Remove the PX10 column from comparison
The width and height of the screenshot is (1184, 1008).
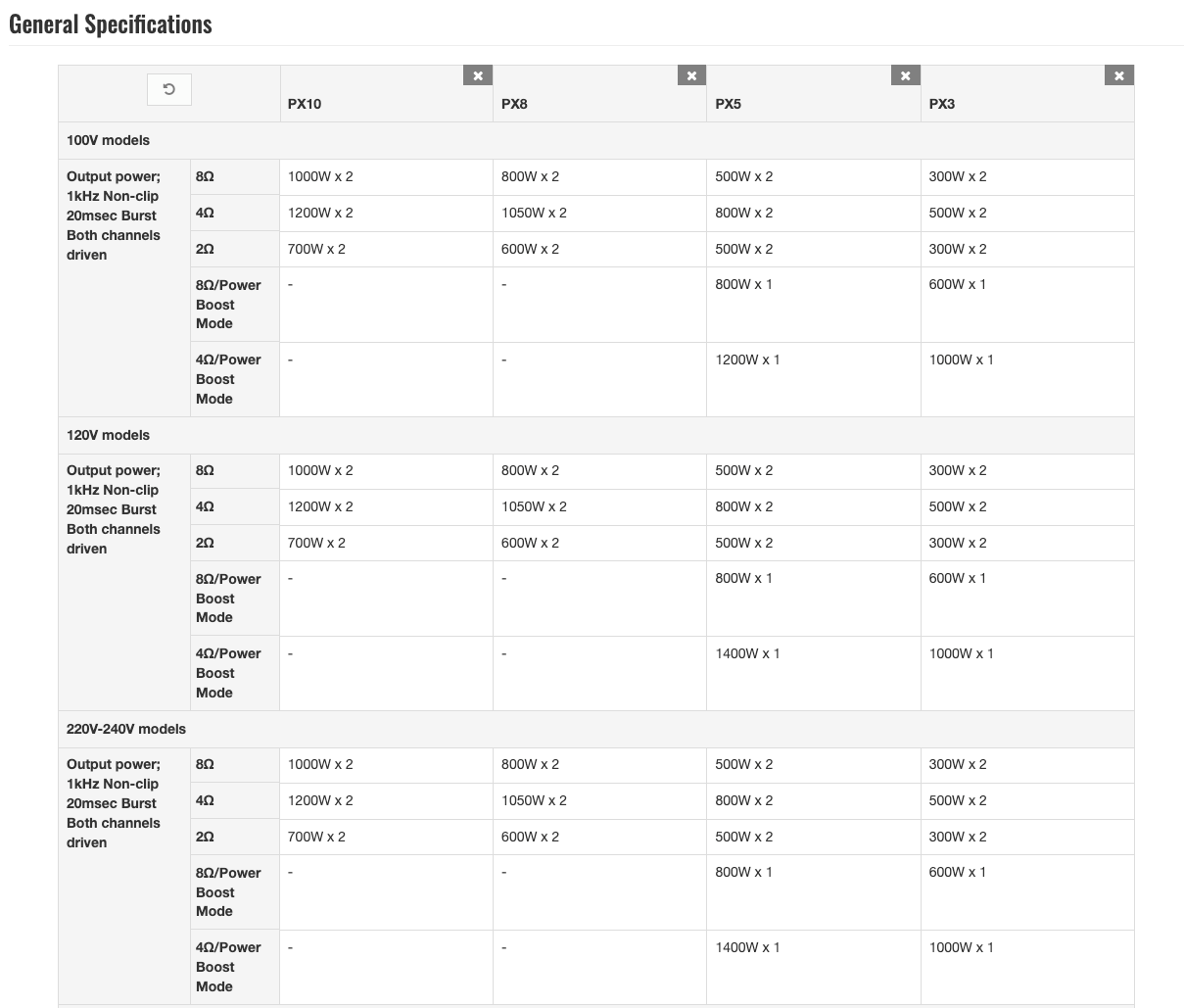coord(478,75)
